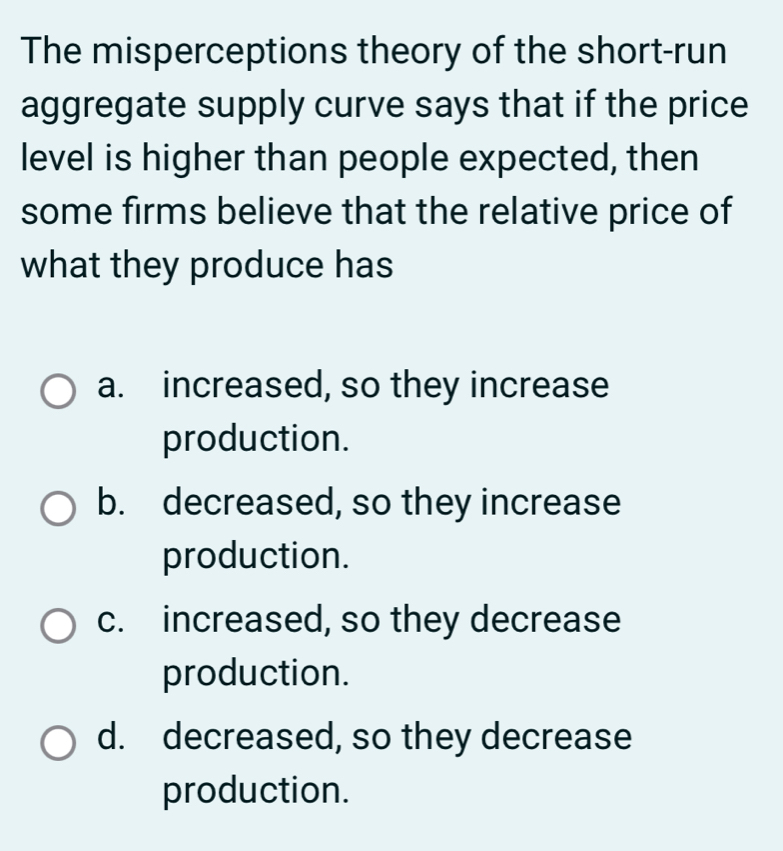The width and height of the screenshot is (783, 851).
Task: Click the answer text "decreased, so they increase"
Action: click(391, 502)
